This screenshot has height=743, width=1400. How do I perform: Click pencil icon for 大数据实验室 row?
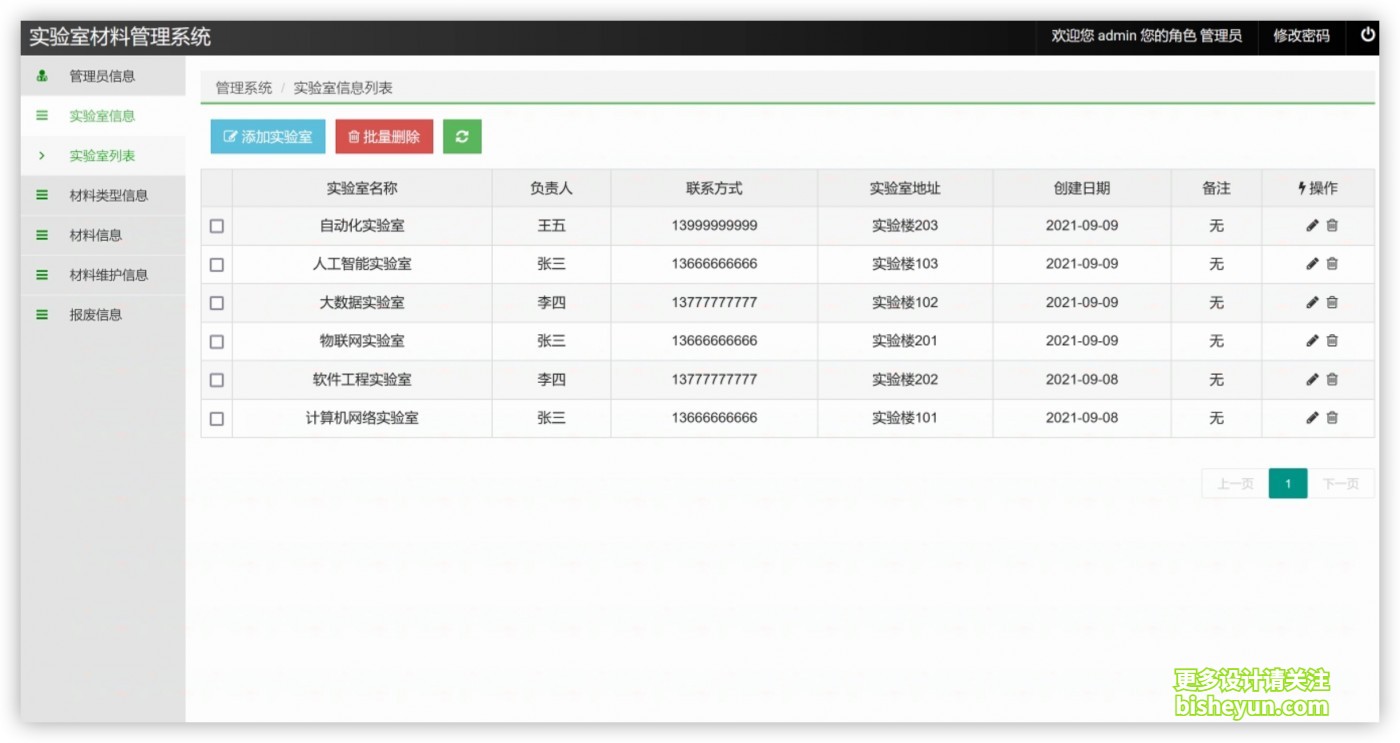[x=1312, y=303]
